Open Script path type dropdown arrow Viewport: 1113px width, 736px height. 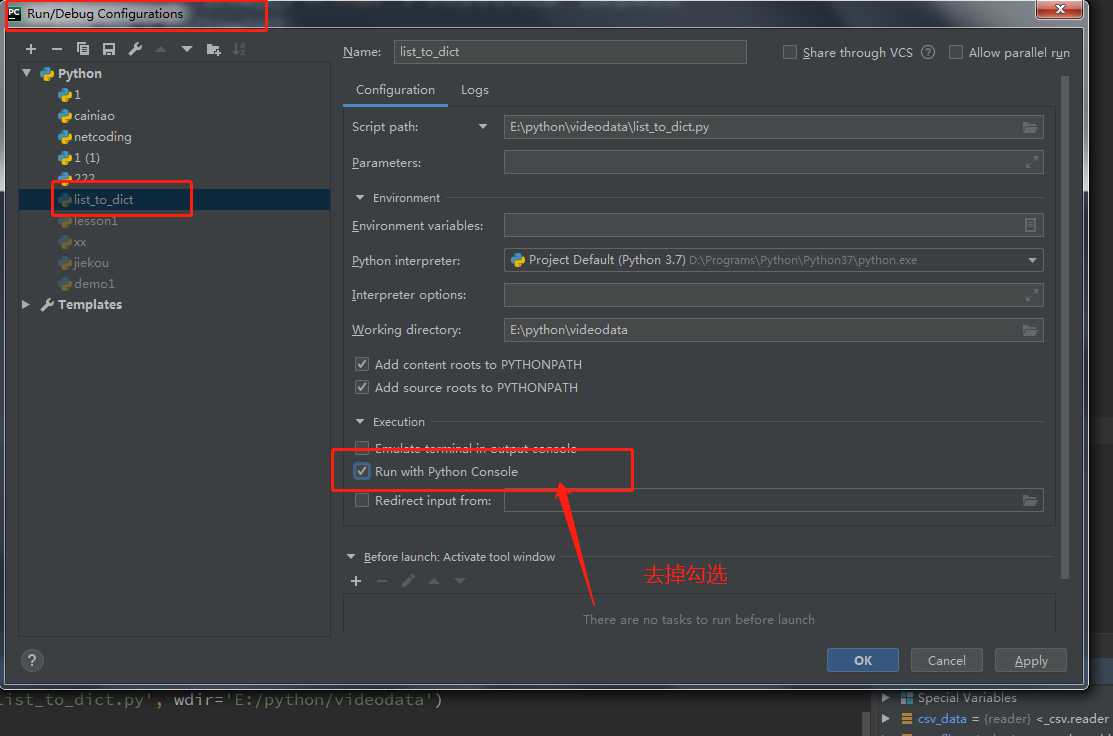click(x=483, y=127)
